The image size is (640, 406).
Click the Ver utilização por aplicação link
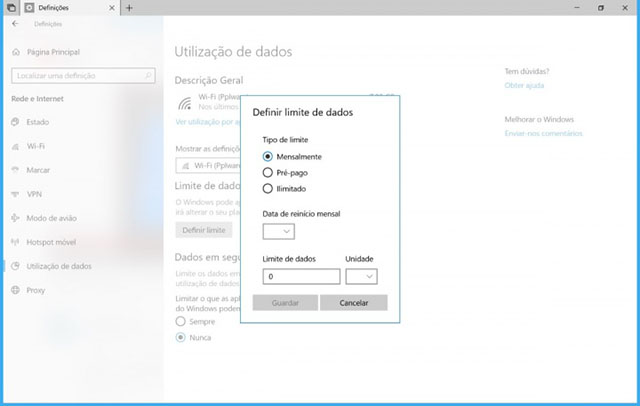[208, 122]
